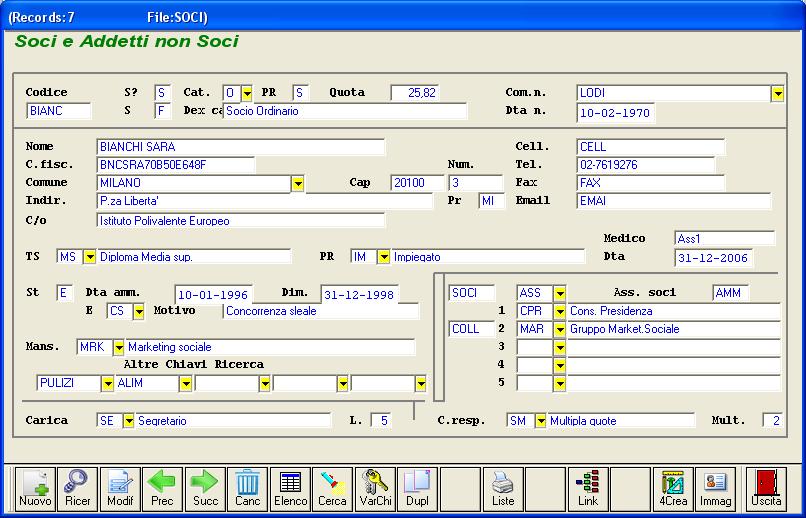The image size is (806, 518).
Task: Open the Elenco list table icon
Action: 290,489
